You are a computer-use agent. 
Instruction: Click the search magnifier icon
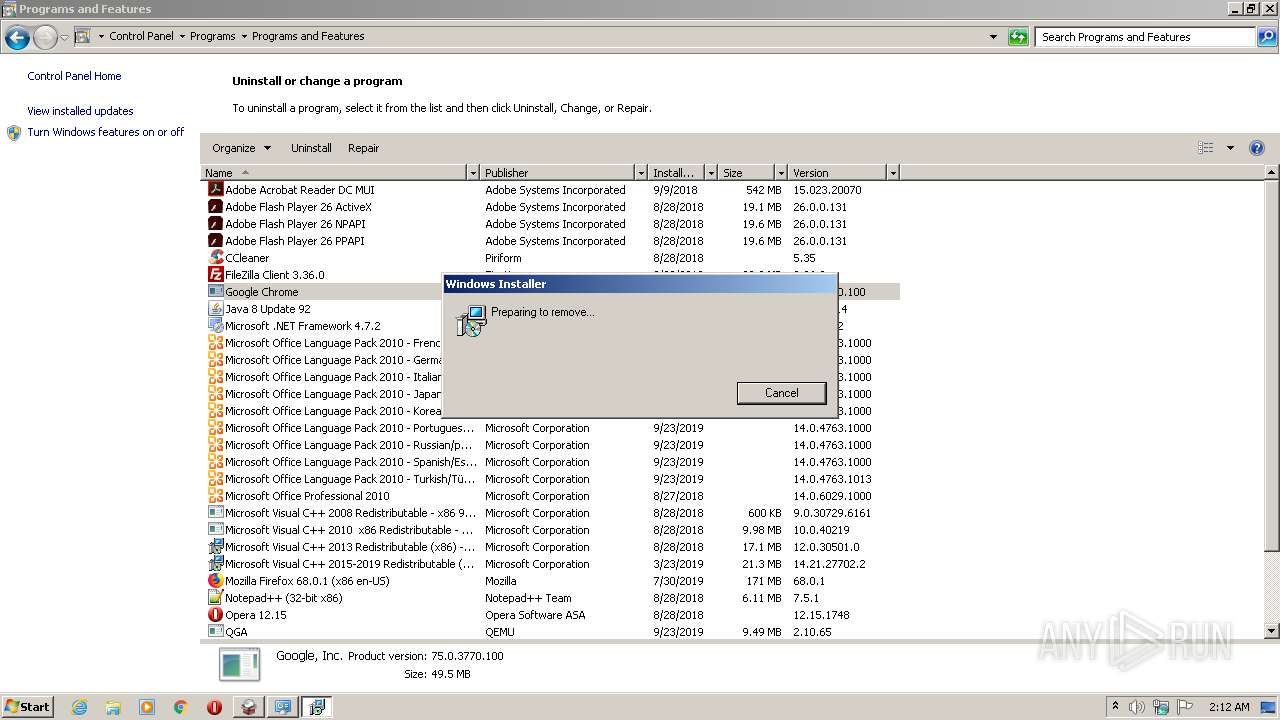(1267, 37)
